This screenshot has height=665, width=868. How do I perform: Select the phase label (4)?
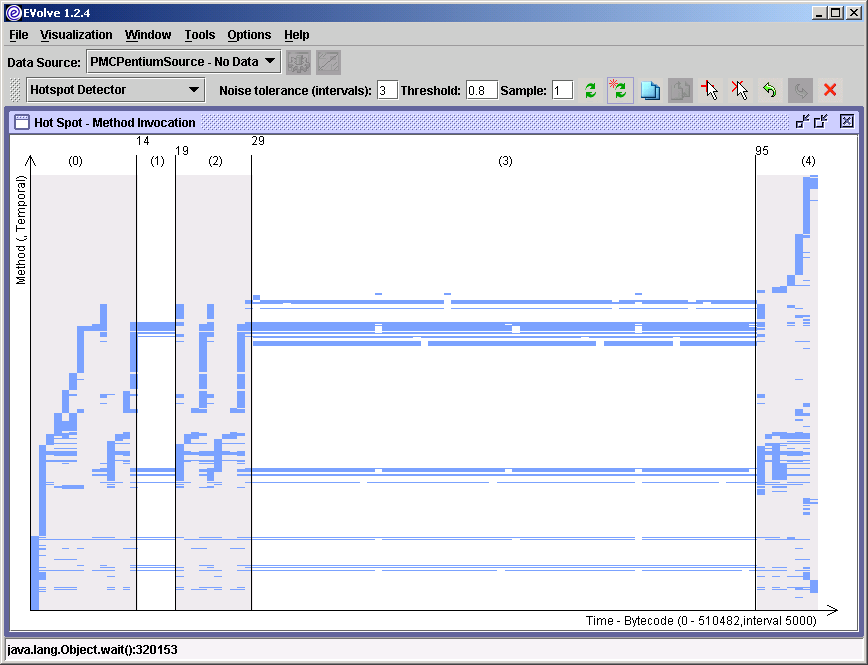coord(808,161)
